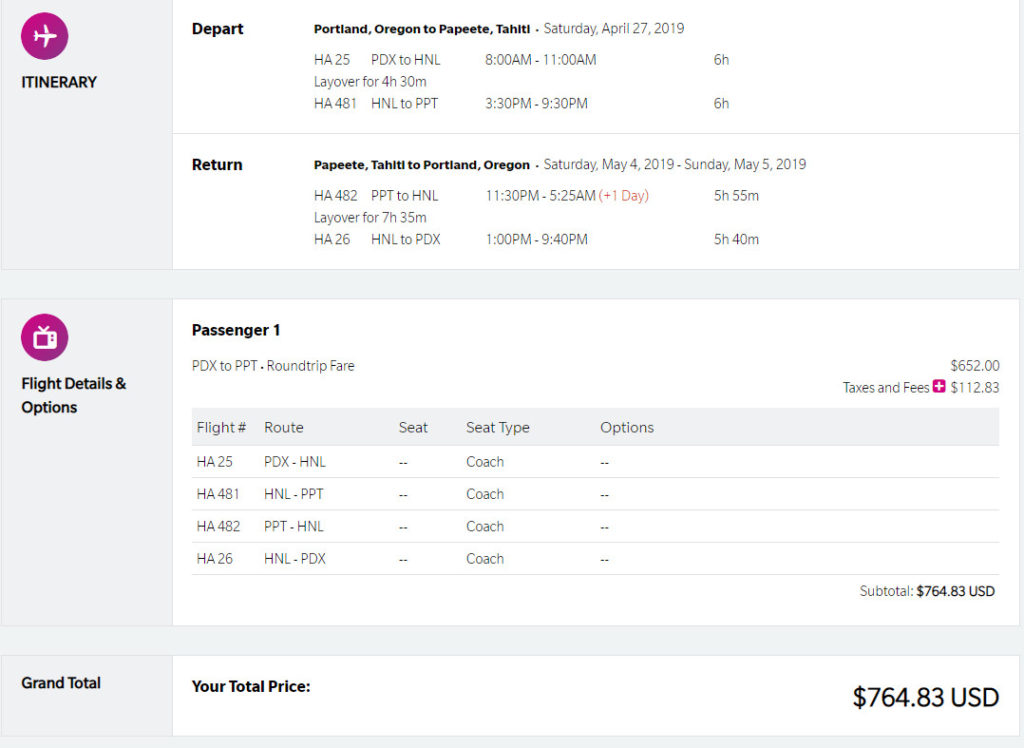Click the Return section heading
This screenshot has height=748, width=1024.
point(217,165)
